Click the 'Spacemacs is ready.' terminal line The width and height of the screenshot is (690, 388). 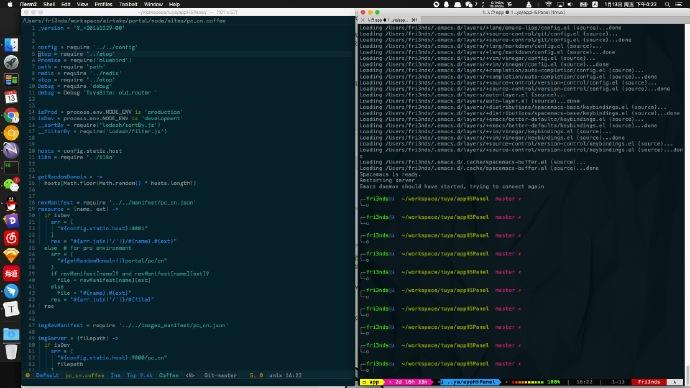(x=390, y=174)
